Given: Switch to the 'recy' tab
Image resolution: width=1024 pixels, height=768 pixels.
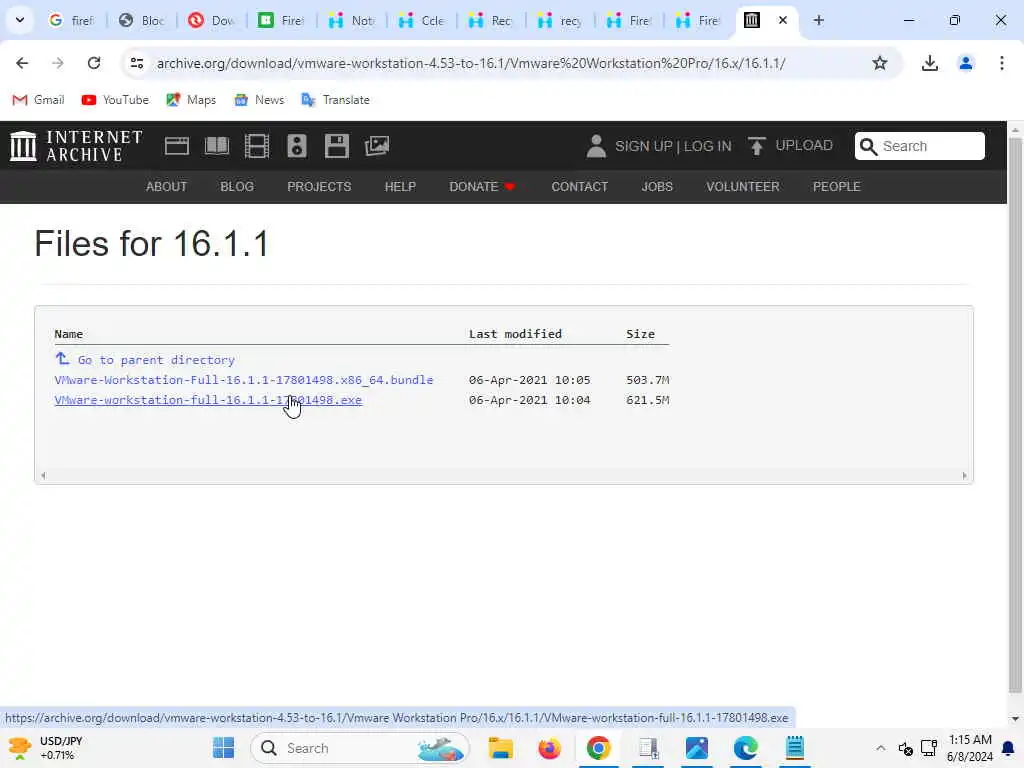Looking at the screenshot, I should click(x=560, y=20).
